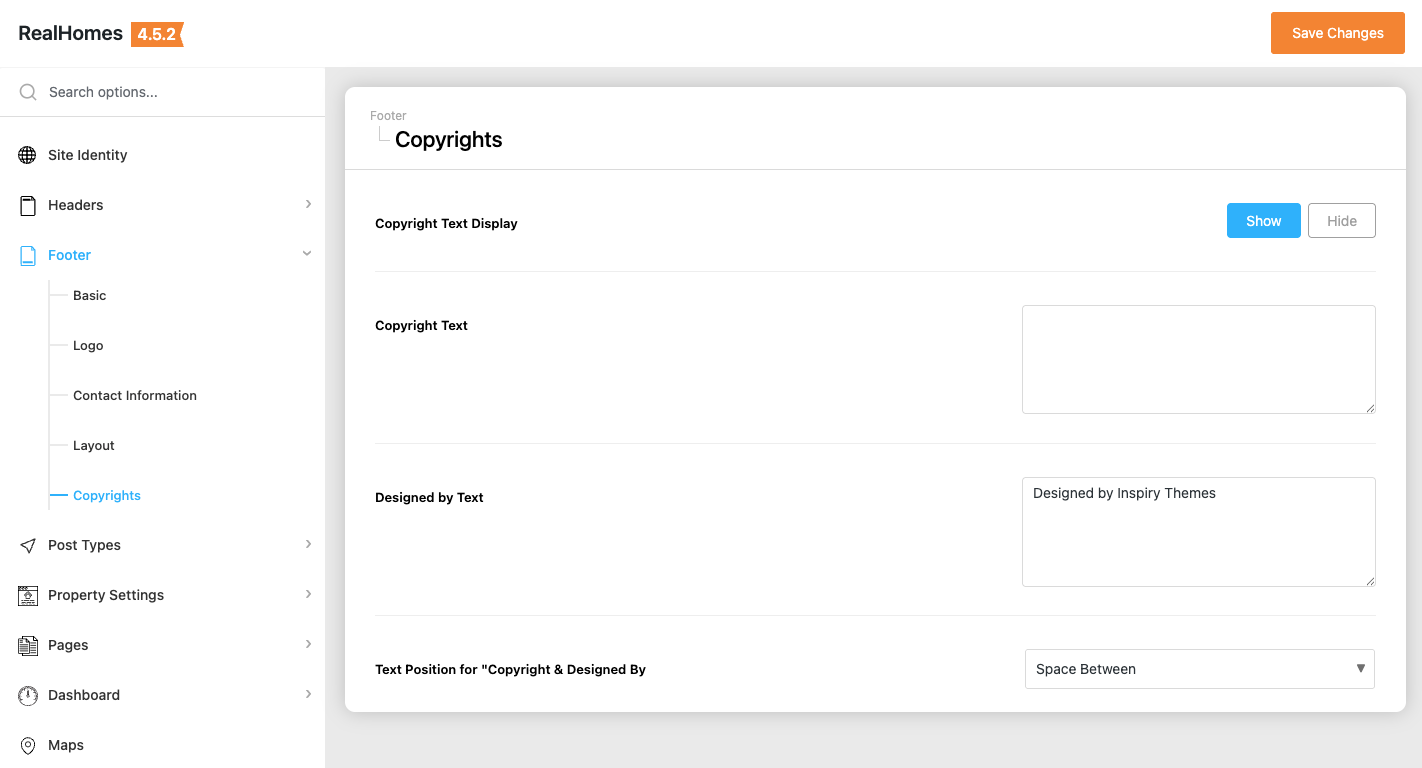
Task: Click the Site Identity globe icon
Action: coord(28,155)
